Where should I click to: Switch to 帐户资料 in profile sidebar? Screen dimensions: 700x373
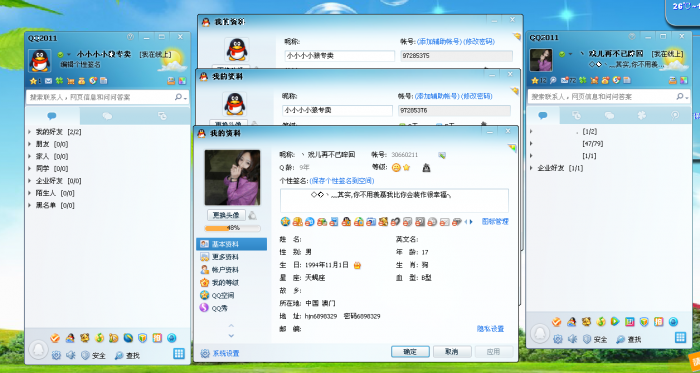click(220, 270)
